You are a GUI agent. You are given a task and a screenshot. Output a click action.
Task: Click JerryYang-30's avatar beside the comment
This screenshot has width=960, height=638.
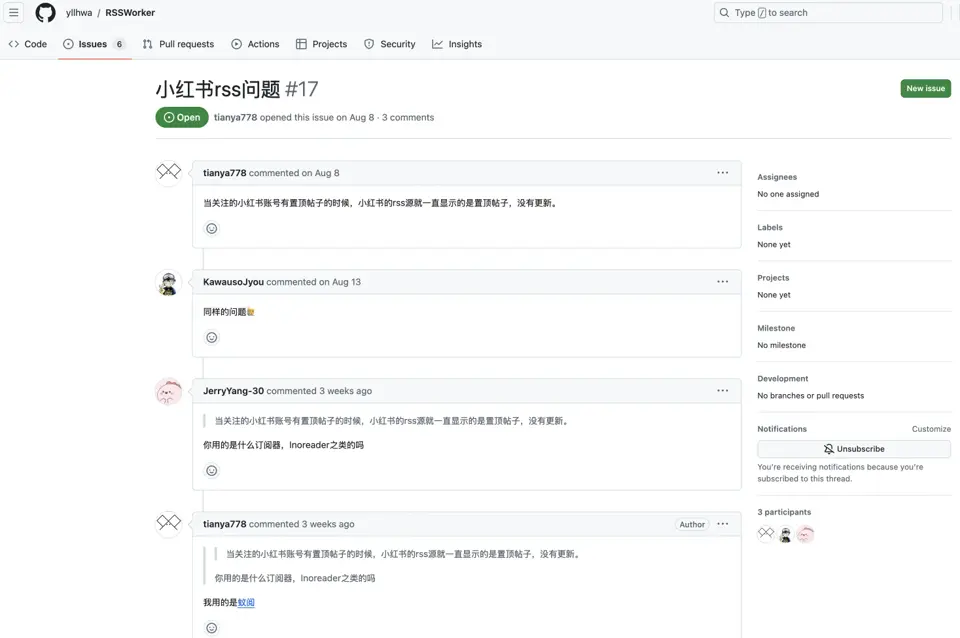[168, 391]
